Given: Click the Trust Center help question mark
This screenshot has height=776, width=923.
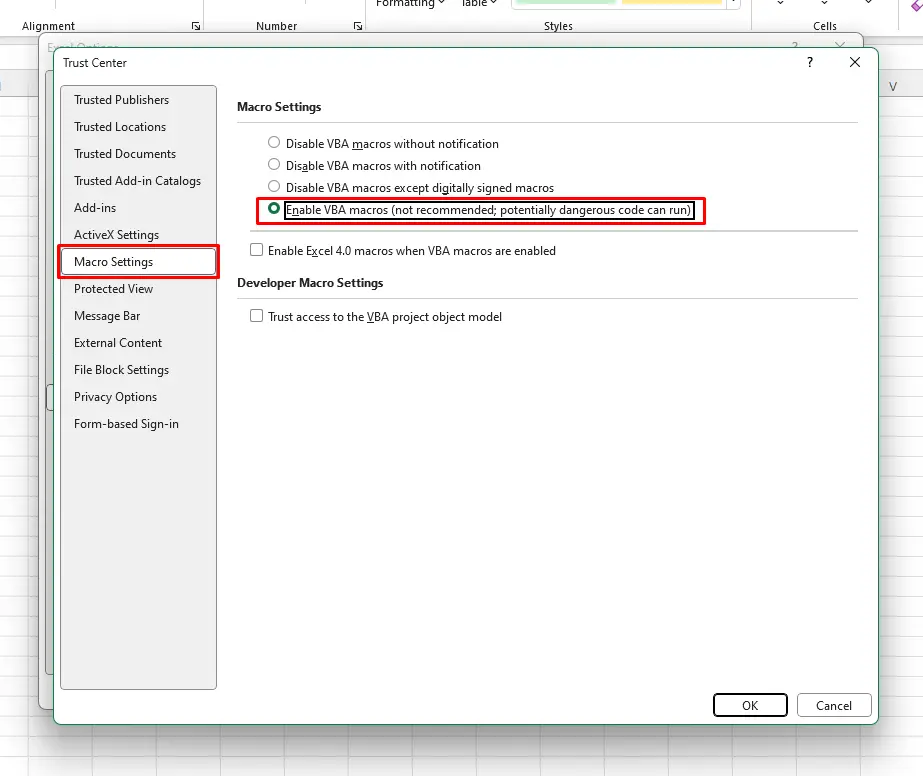Looking at the screenshot, I should click(x=809, y=62).
